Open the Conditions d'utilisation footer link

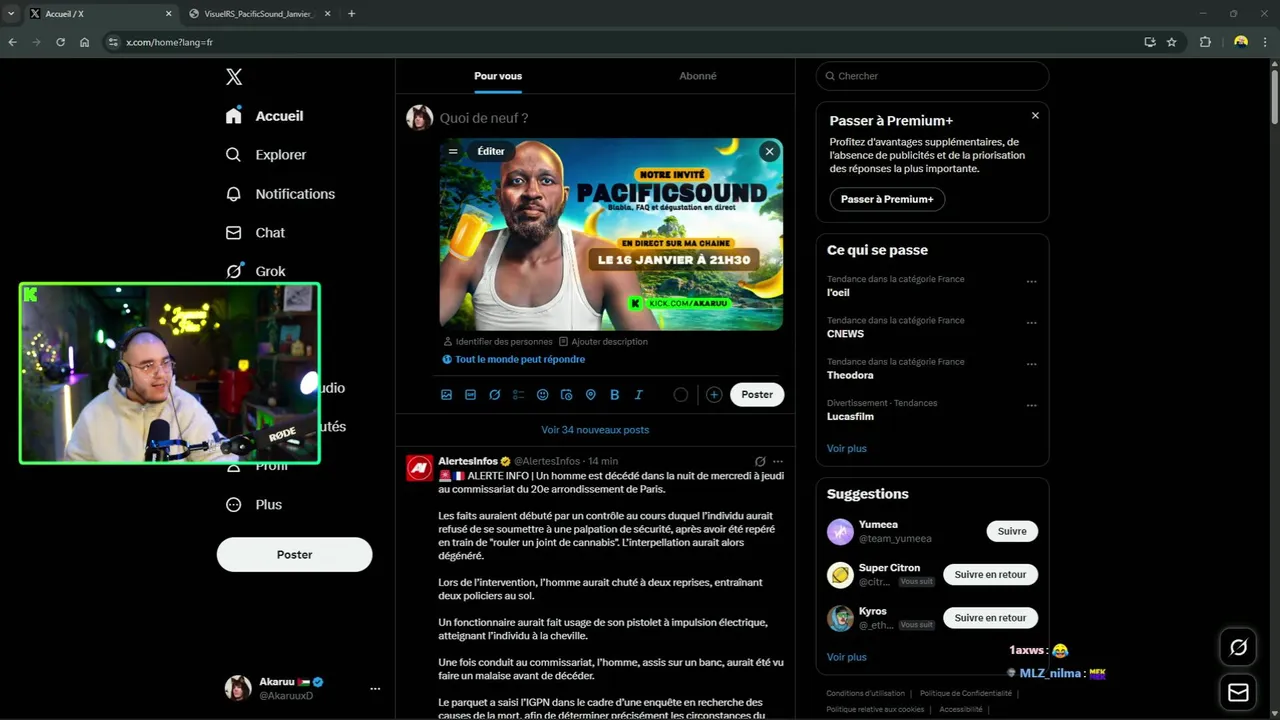click(x=865, y=693)
